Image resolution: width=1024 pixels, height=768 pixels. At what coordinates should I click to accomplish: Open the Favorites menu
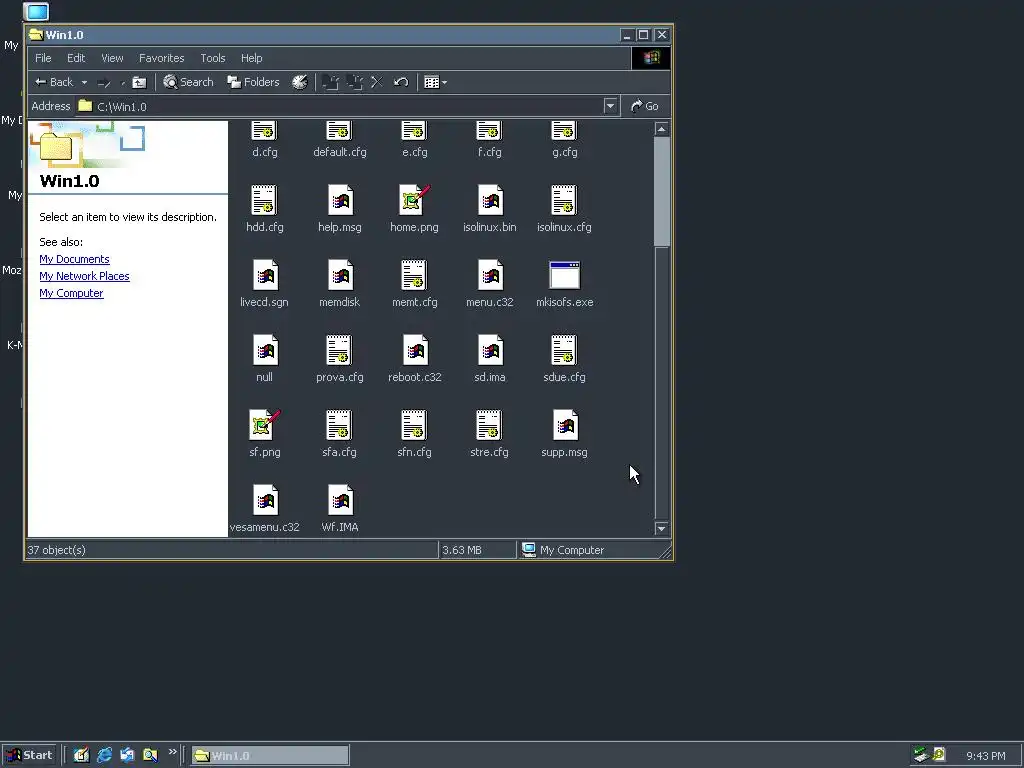tap(161, 58)
